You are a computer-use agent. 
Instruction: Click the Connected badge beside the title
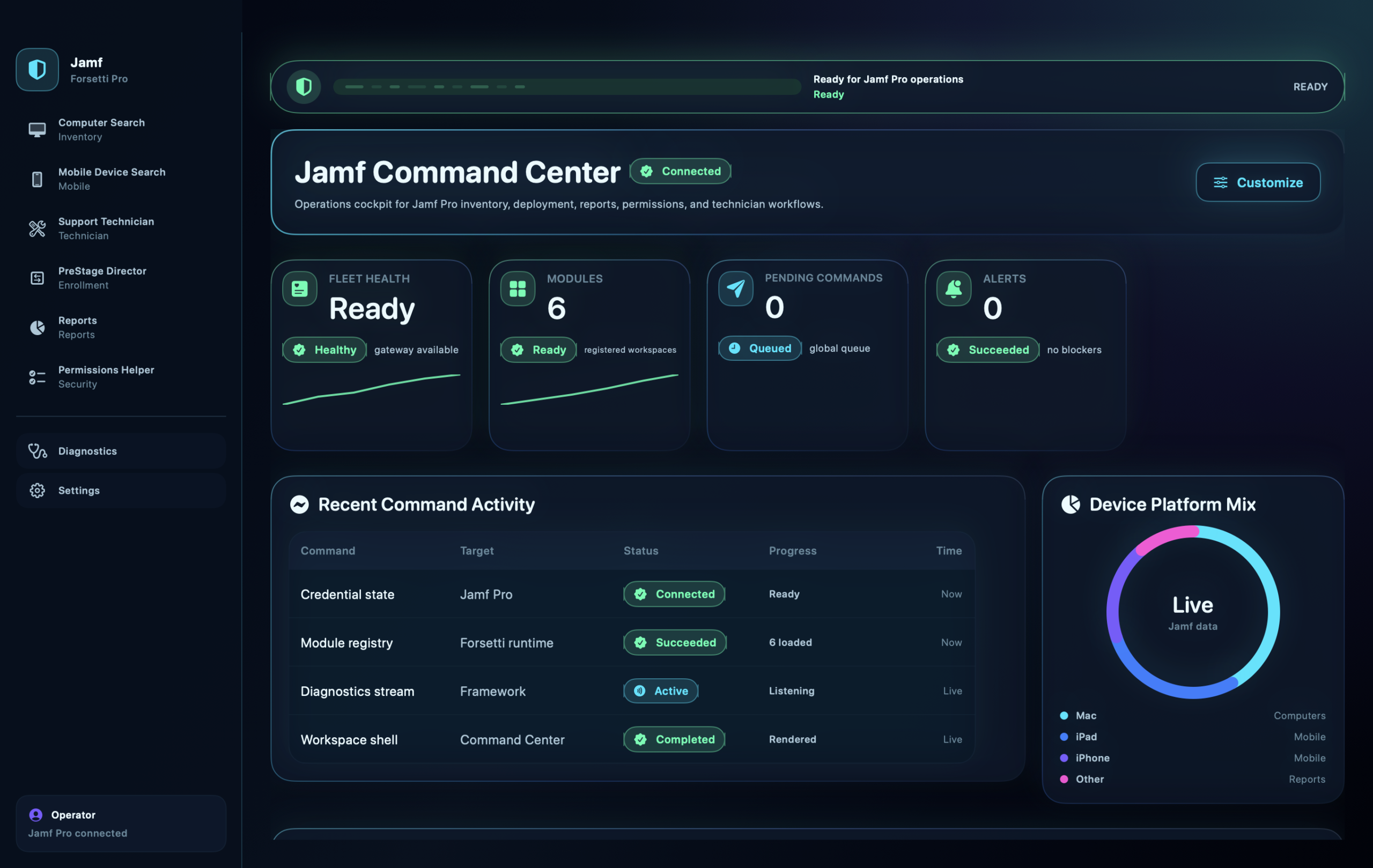[680, 172]
